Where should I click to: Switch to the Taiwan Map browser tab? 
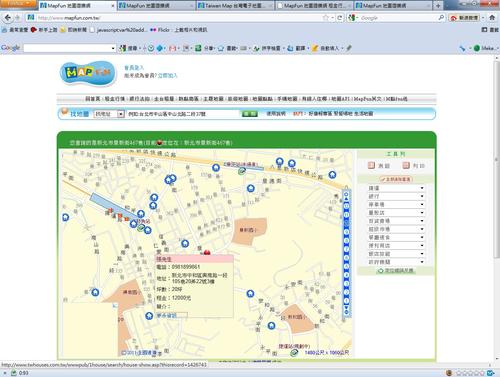coord(235,6)
